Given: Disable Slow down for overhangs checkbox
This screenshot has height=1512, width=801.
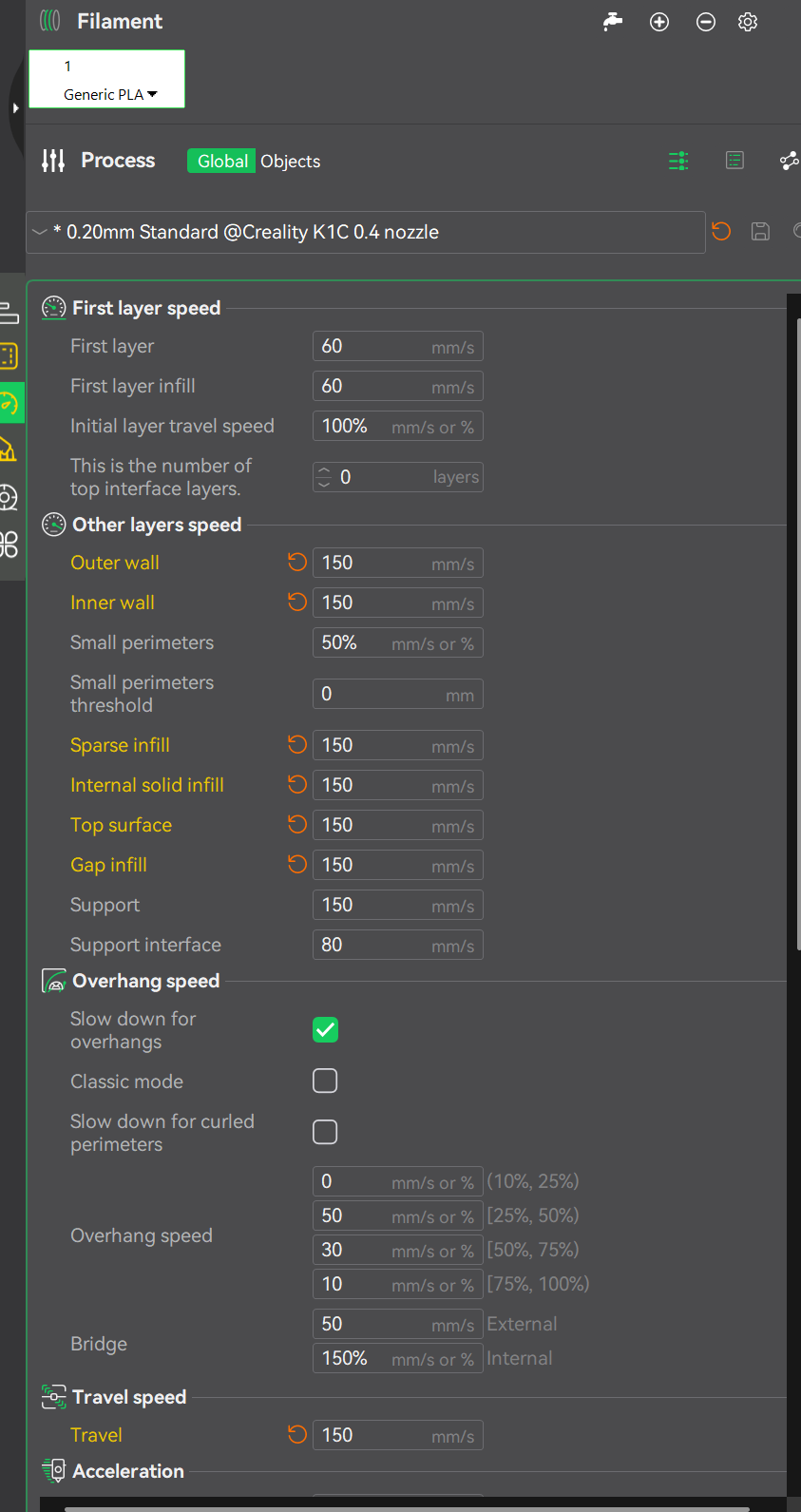Looking at the screenshot, I should pos(325,1029).
